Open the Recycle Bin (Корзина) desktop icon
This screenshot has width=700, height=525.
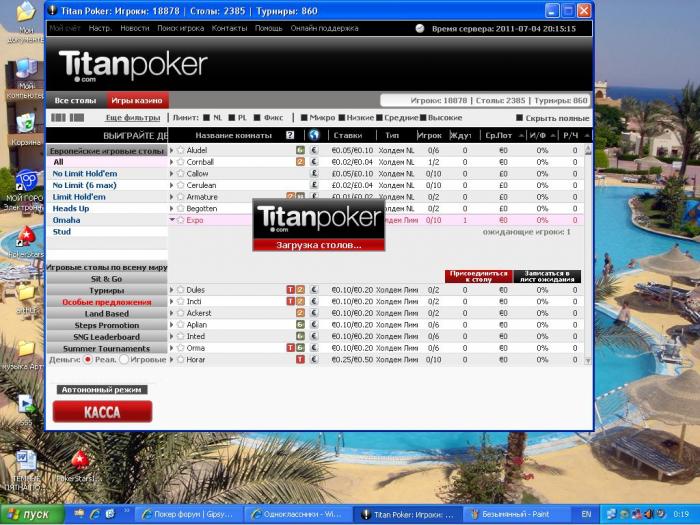point(25,123)
